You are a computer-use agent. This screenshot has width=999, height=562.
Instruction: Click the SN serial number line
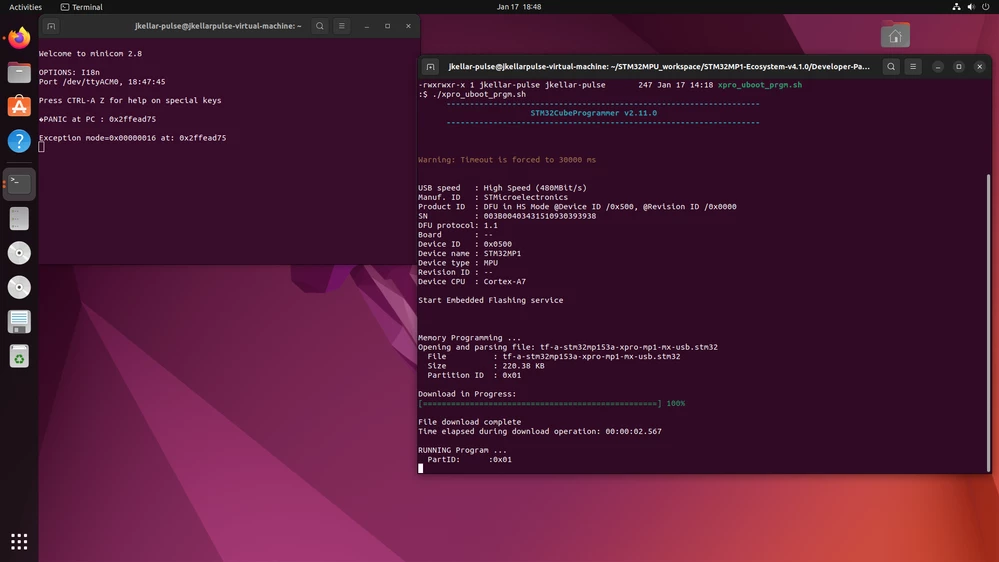(x=507, y=216)
